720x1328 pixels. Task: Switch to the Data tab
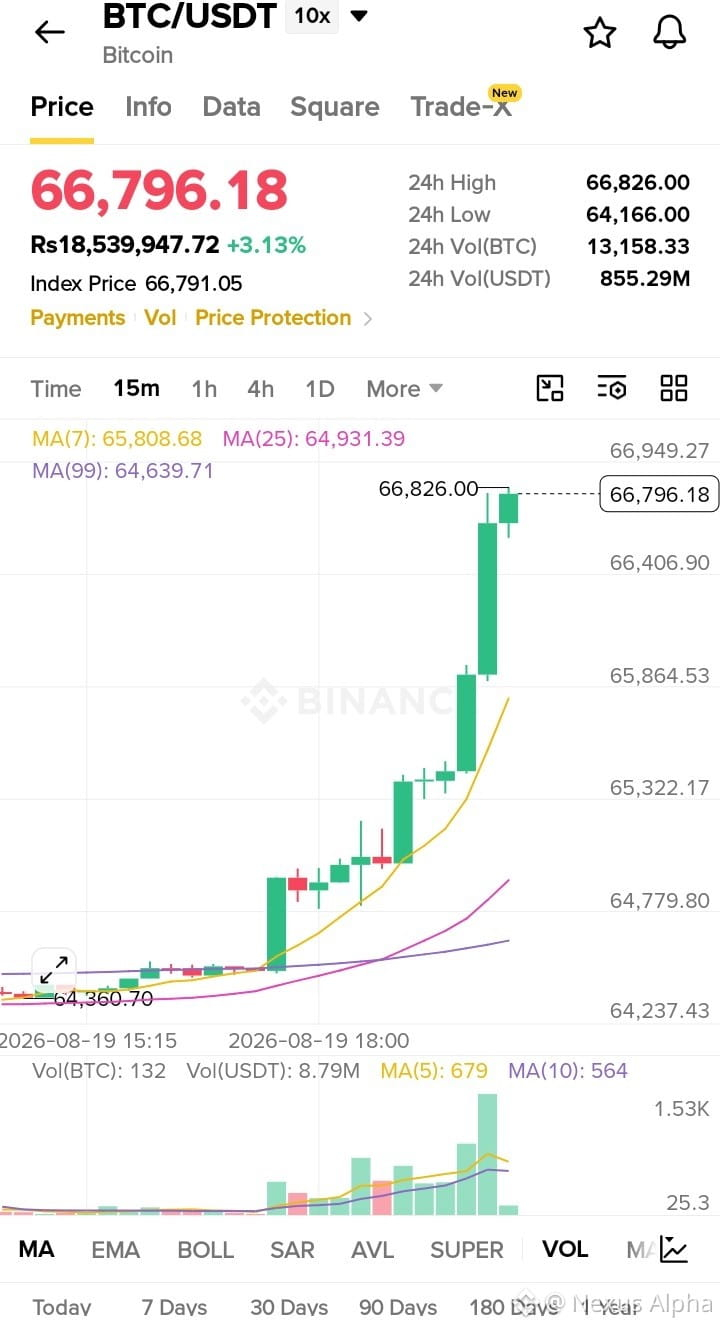click(231, 107)
